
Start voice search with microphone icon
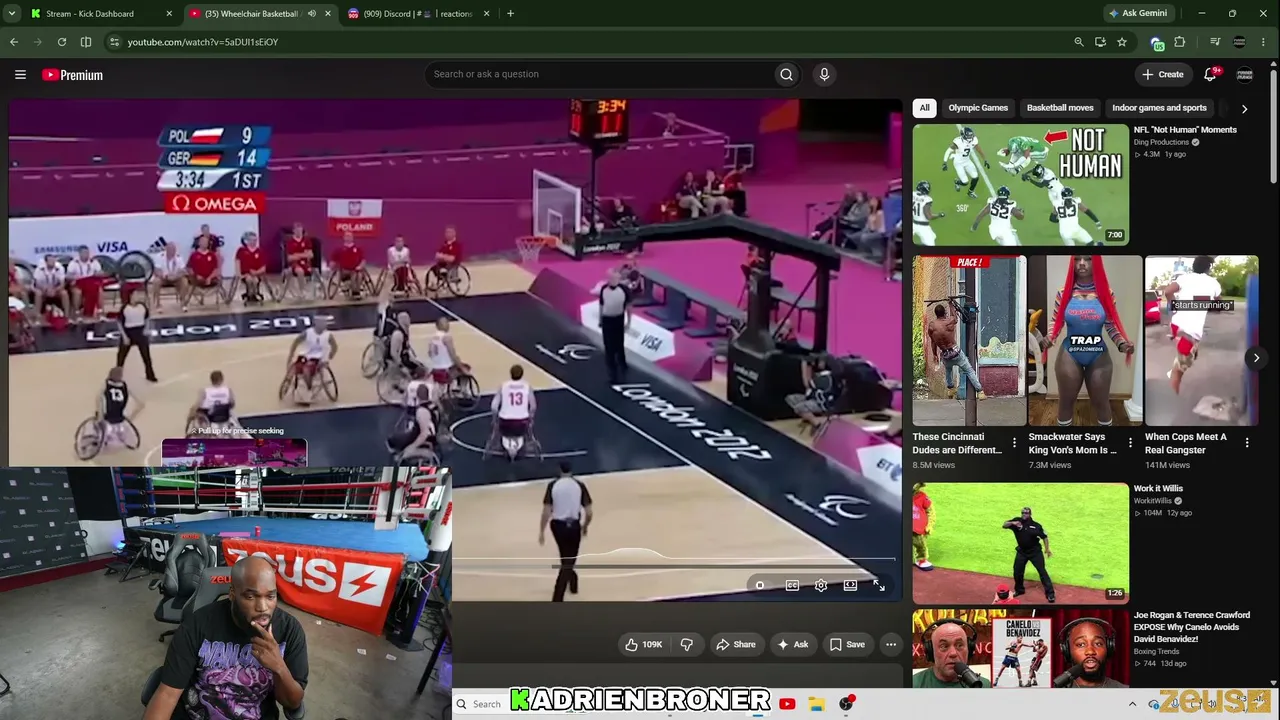tap(824, 74)
